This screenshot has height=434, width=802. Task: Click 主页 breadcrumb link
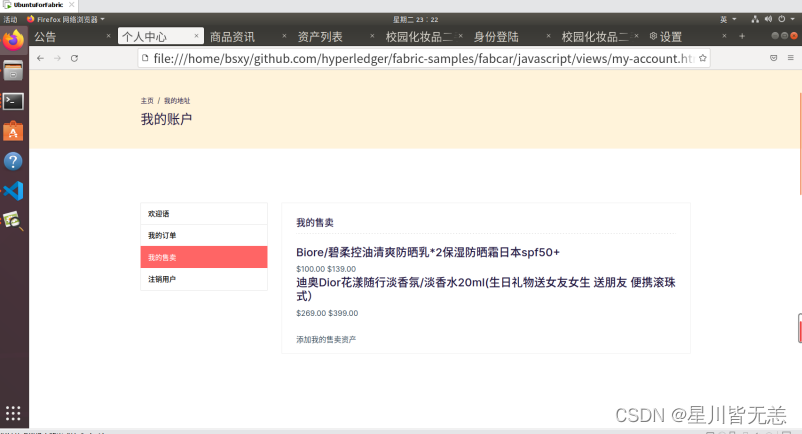pos(147,101)
